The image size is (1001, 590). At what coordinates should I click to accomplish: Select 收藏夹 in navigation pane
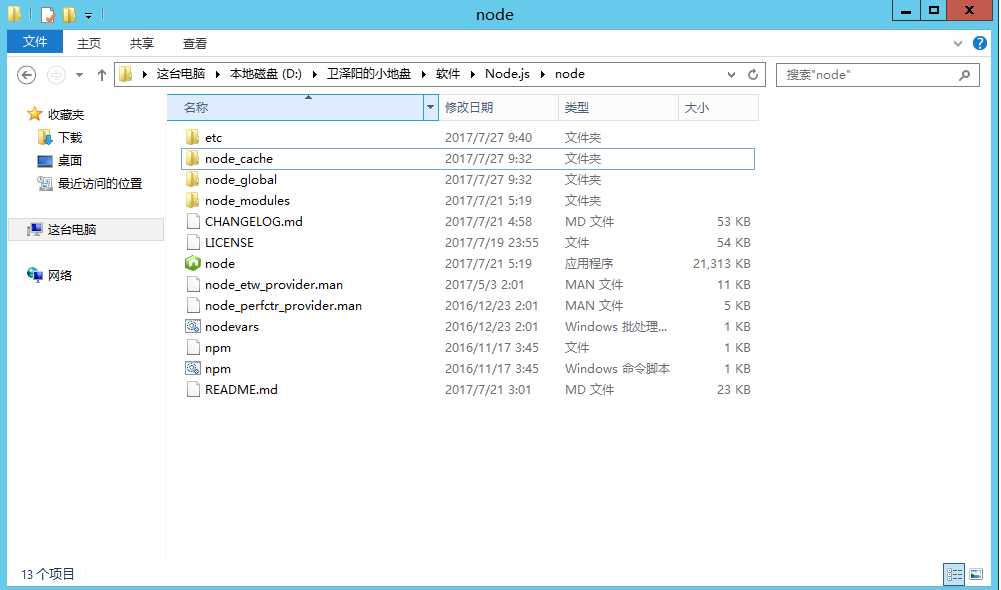[66, 114]
